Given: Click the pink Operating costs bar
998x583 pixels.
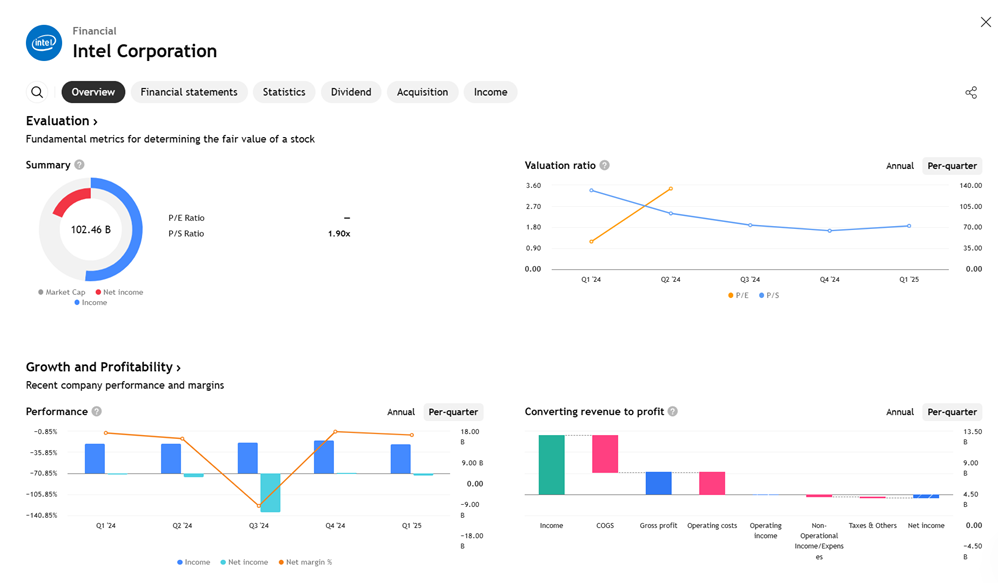Looking at the screenshot, I should click(x=712, y=483).
